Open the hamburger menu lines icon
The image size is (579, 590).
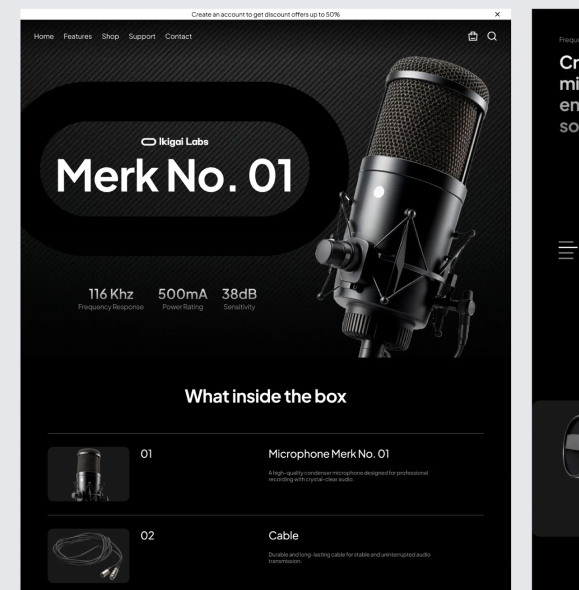tap(568, 250)
